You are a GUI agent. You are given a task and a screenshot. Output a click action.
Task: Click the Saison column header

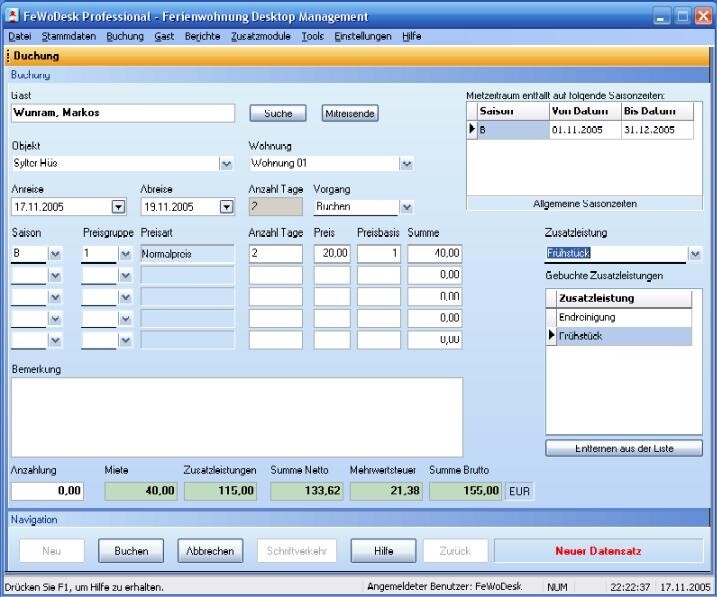click(x=513, y=111)
